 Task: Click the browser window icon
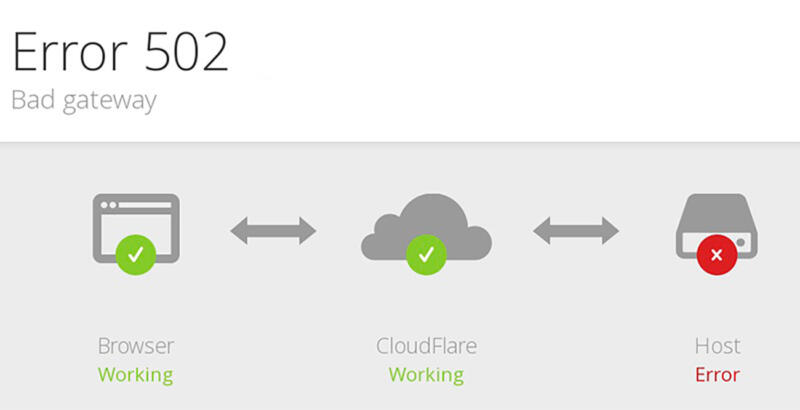click(136, 228)
